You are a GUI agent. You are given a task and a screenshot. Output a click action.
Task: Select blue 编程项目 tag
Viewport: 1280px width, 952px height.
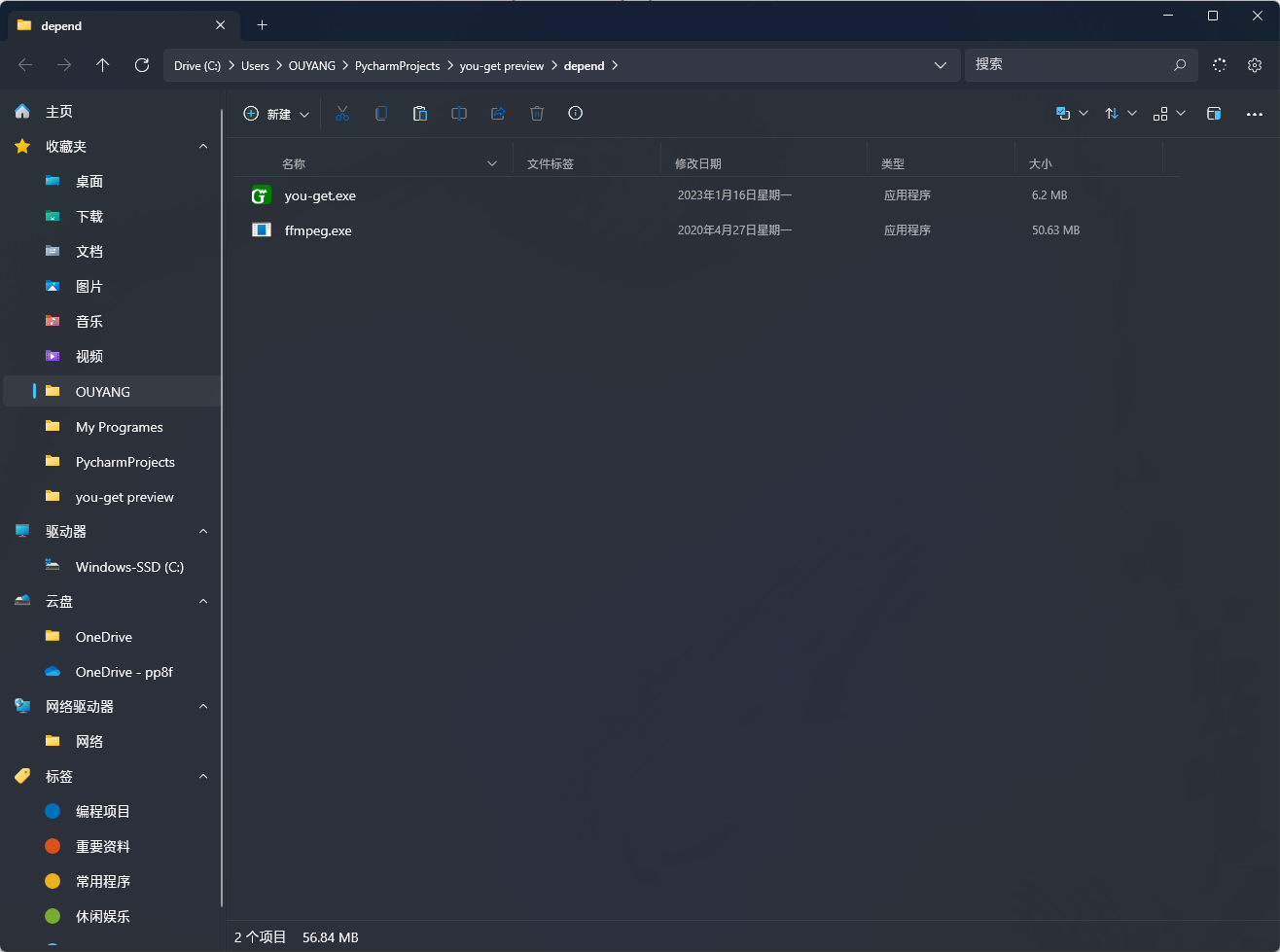pyautogui.click(x=113, y=812)
